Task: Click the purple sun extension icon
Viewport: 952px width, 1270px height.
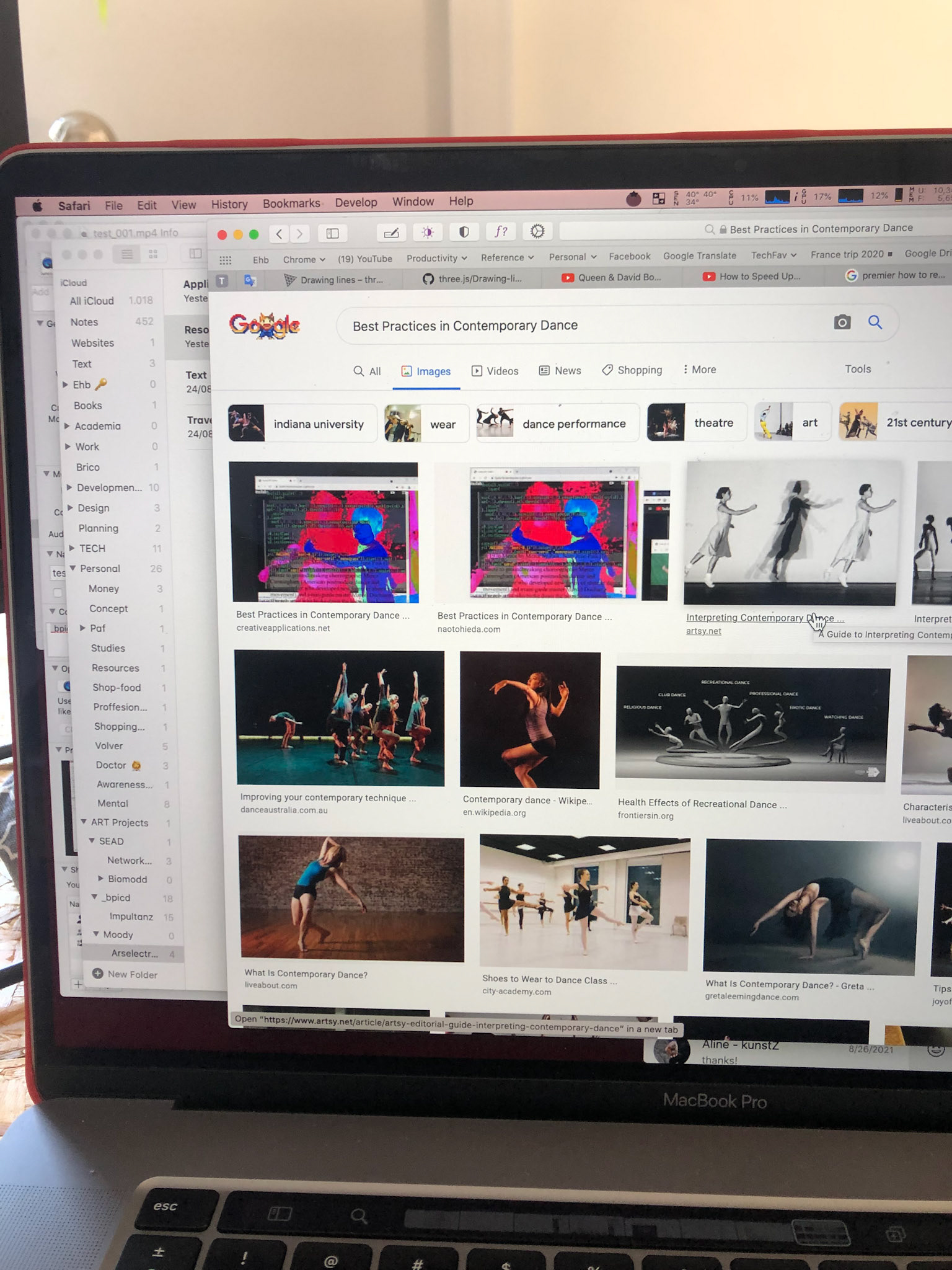Action: [428, 232]
